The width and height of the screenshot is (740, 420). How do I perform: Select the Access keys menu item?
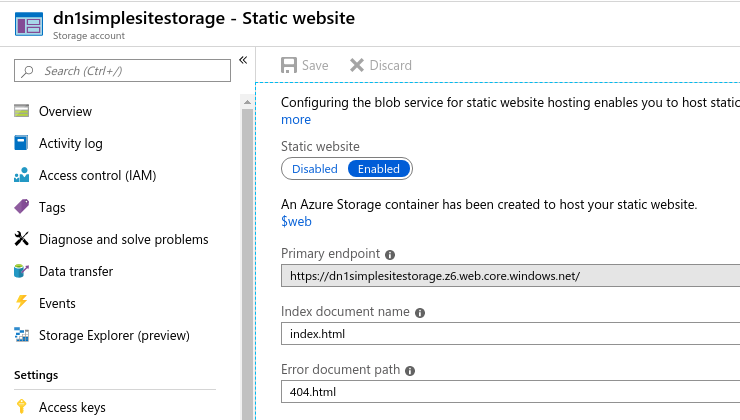pyautogui.click(x=72, y=407)
